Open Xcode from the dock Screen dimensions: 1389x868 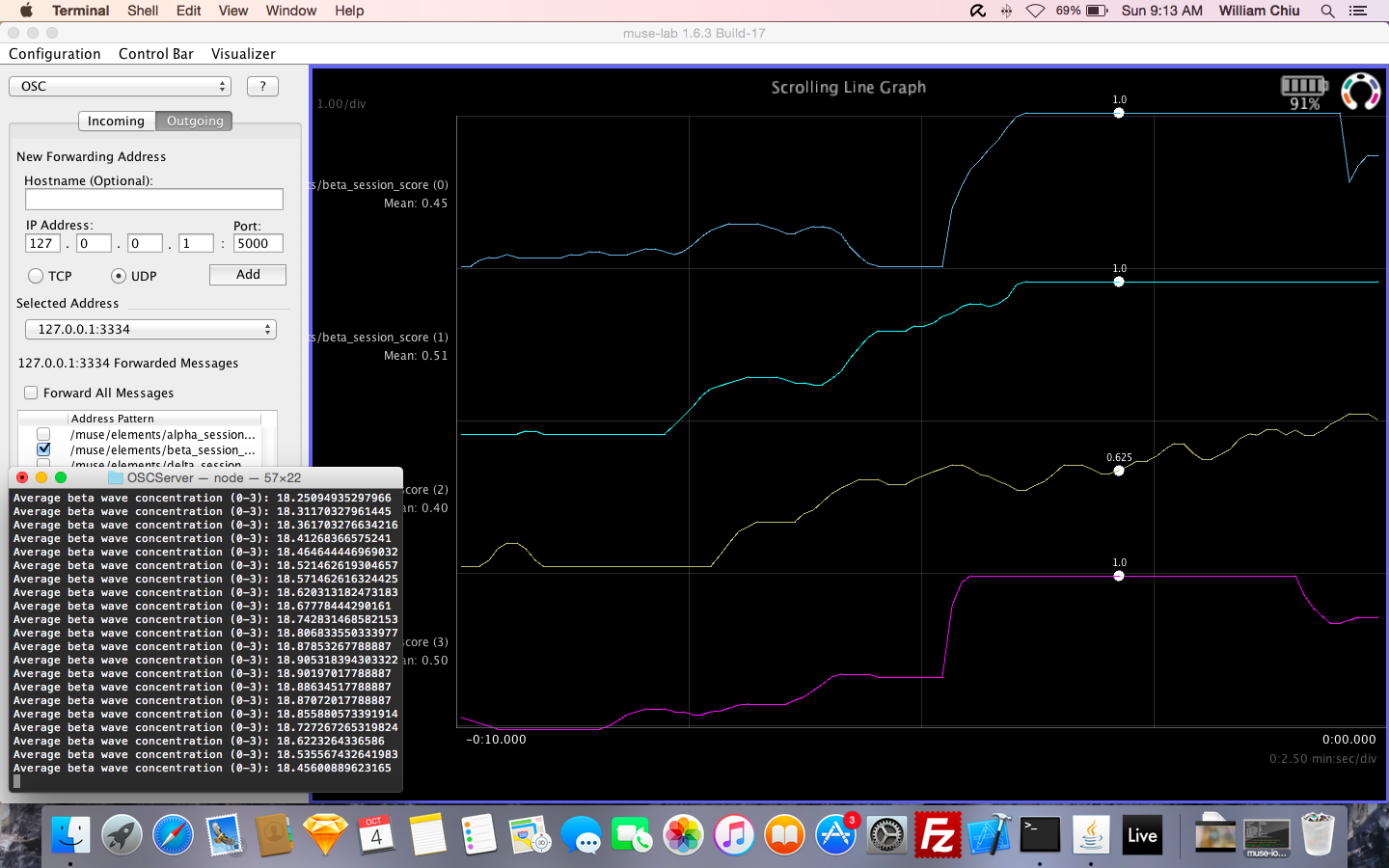[989, 835]
